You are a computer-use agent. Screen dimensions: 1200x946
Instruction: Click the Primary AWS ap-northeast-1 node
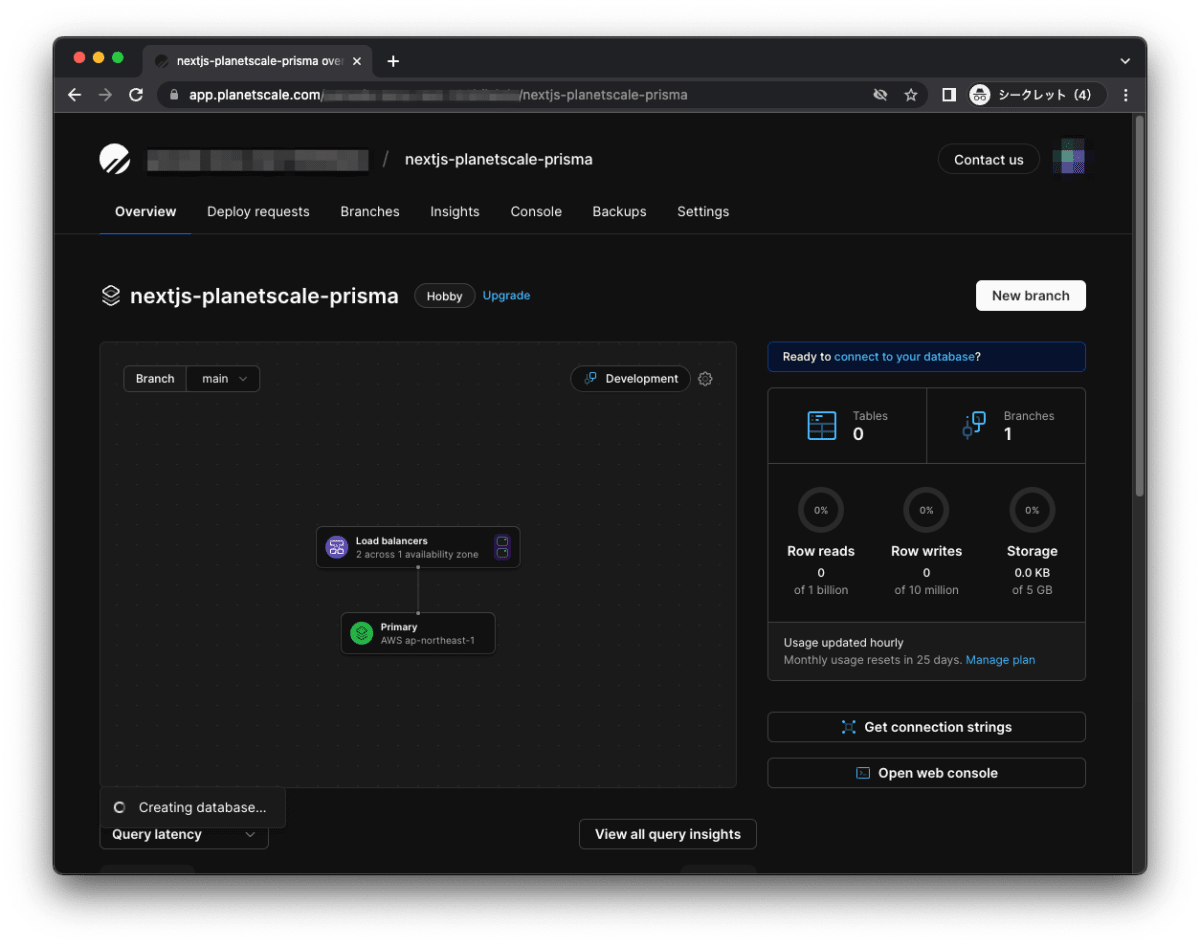click(x=418, y=633)
